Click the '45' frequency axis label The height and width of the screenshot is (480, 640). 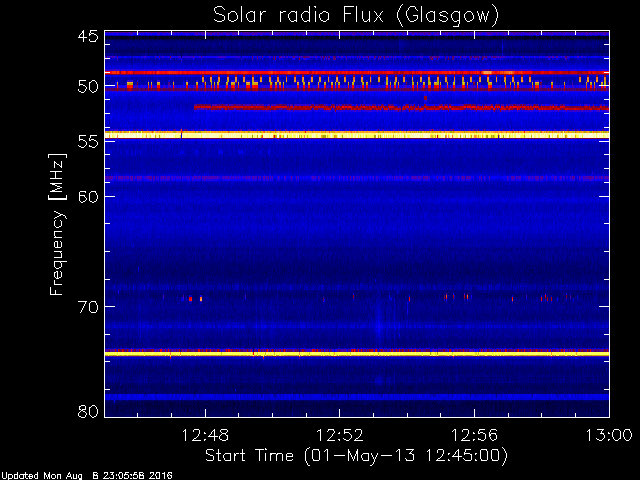[x=88, y=37]
